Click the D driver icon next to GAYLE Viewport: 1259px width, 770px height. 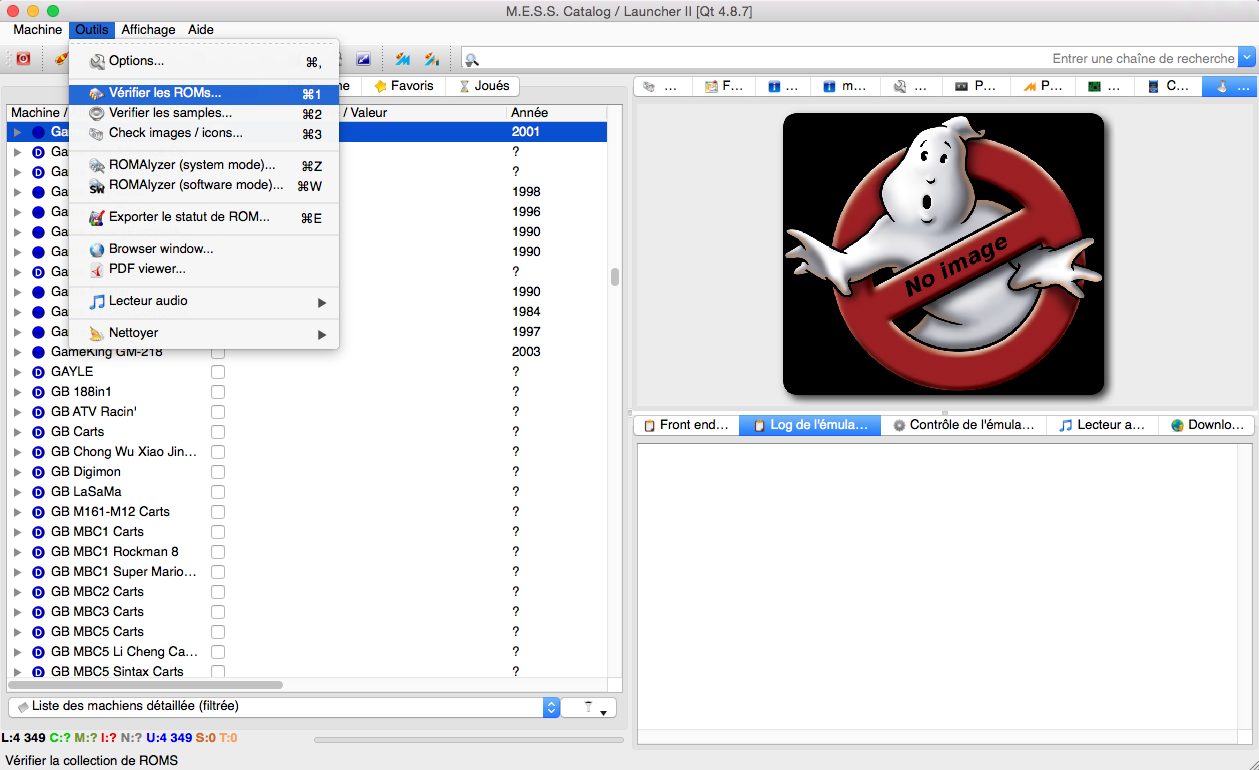39,372
